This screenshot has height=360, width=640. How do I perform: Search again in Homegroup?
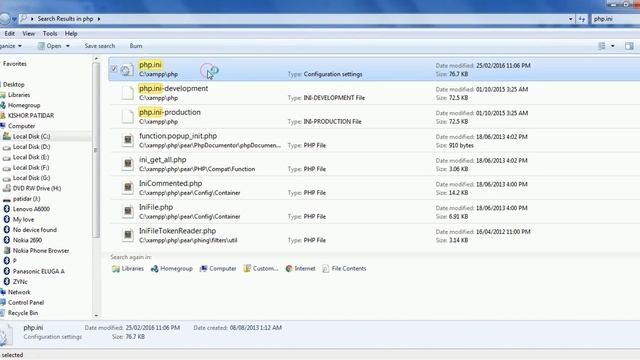tap(172, 269)
